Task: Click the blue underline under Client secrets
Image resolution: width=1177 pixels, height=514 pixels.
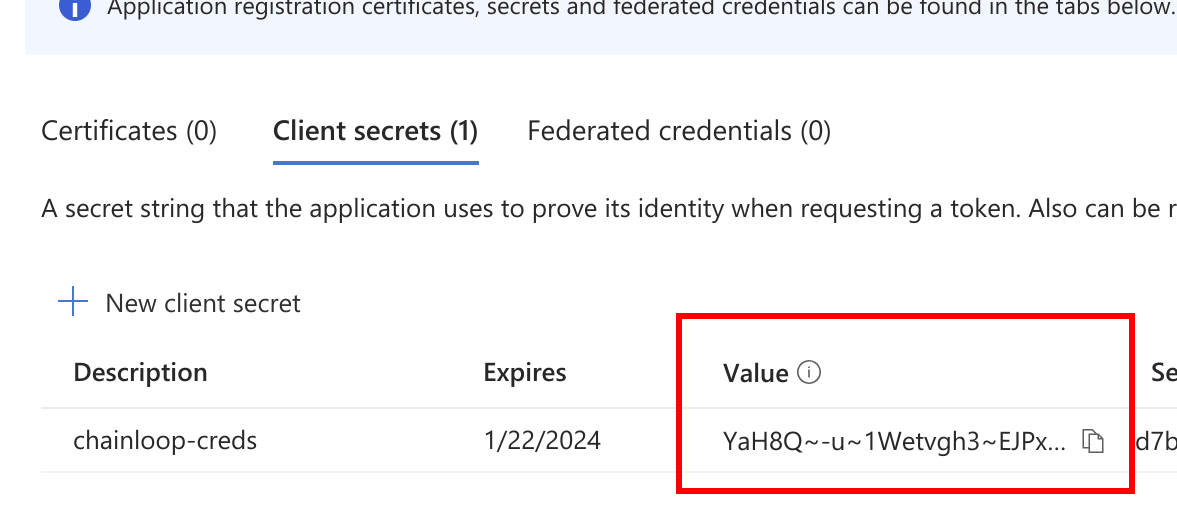Action: [375, 162]
